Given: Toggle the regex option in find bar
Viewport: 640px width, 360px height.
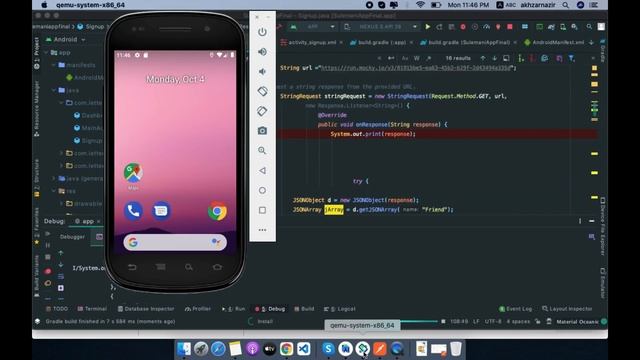Looking at the screenshot, I should point(429,58).
